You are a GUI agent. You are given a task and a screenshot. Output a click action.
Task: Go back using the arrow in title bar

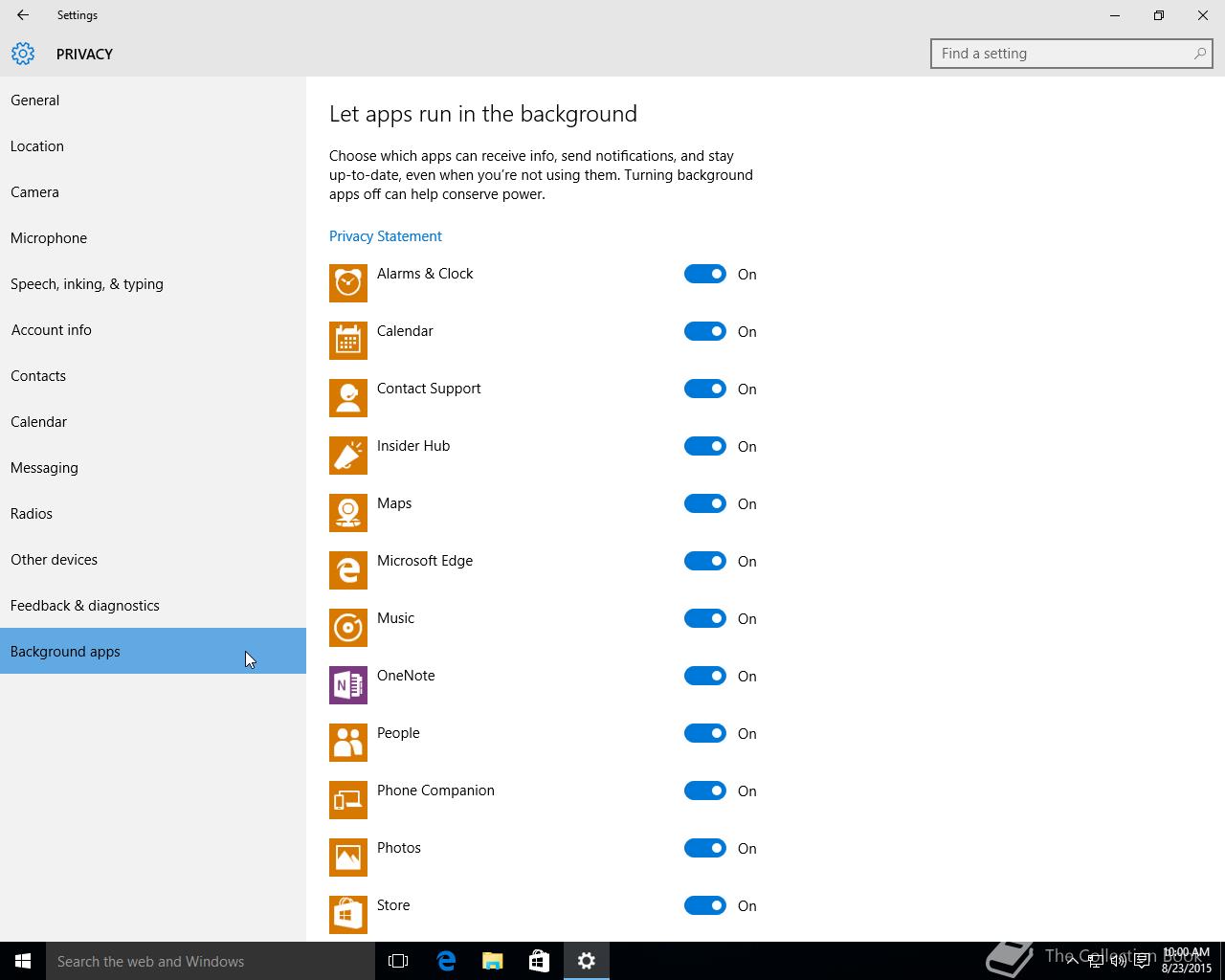(23, 15)
